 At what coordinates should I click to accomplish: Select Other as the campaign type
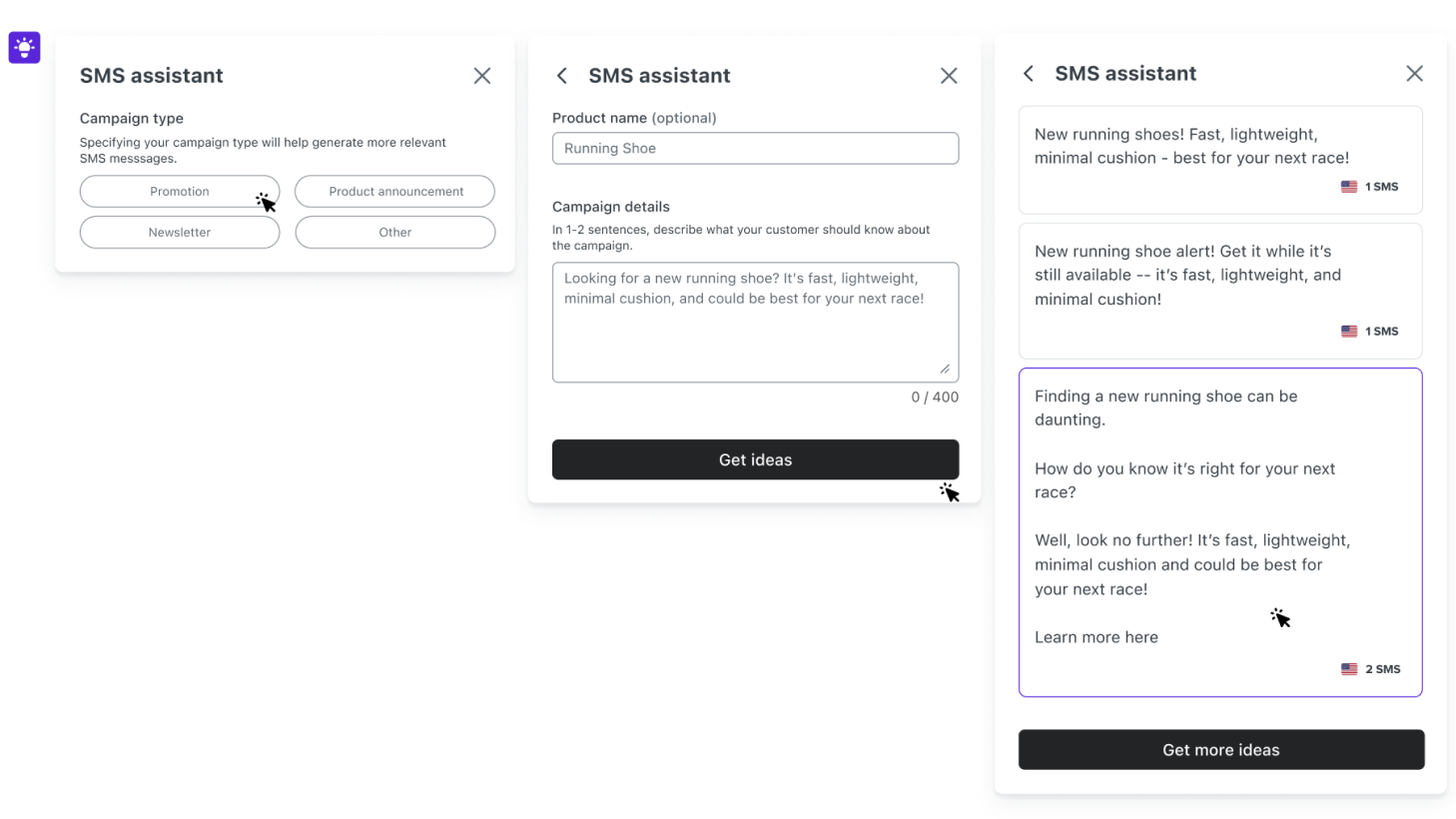pos(394,232)
